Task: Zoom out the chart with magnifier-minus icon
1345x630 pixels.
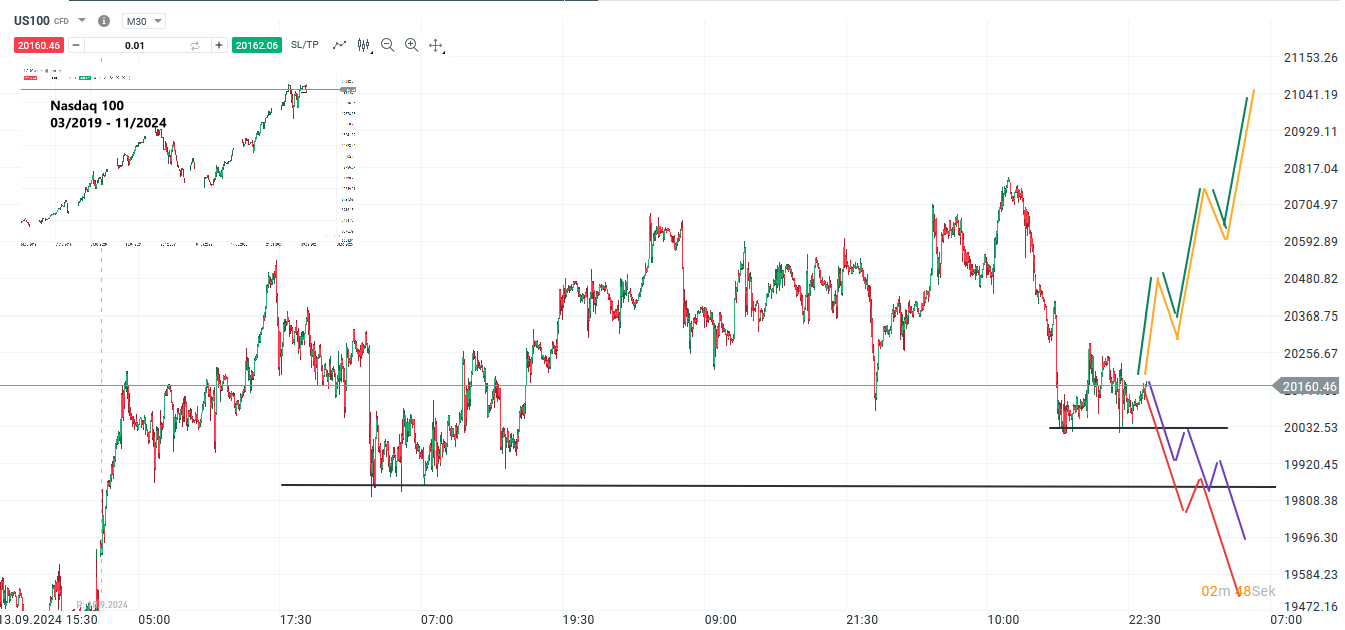Action: [388, 44]
